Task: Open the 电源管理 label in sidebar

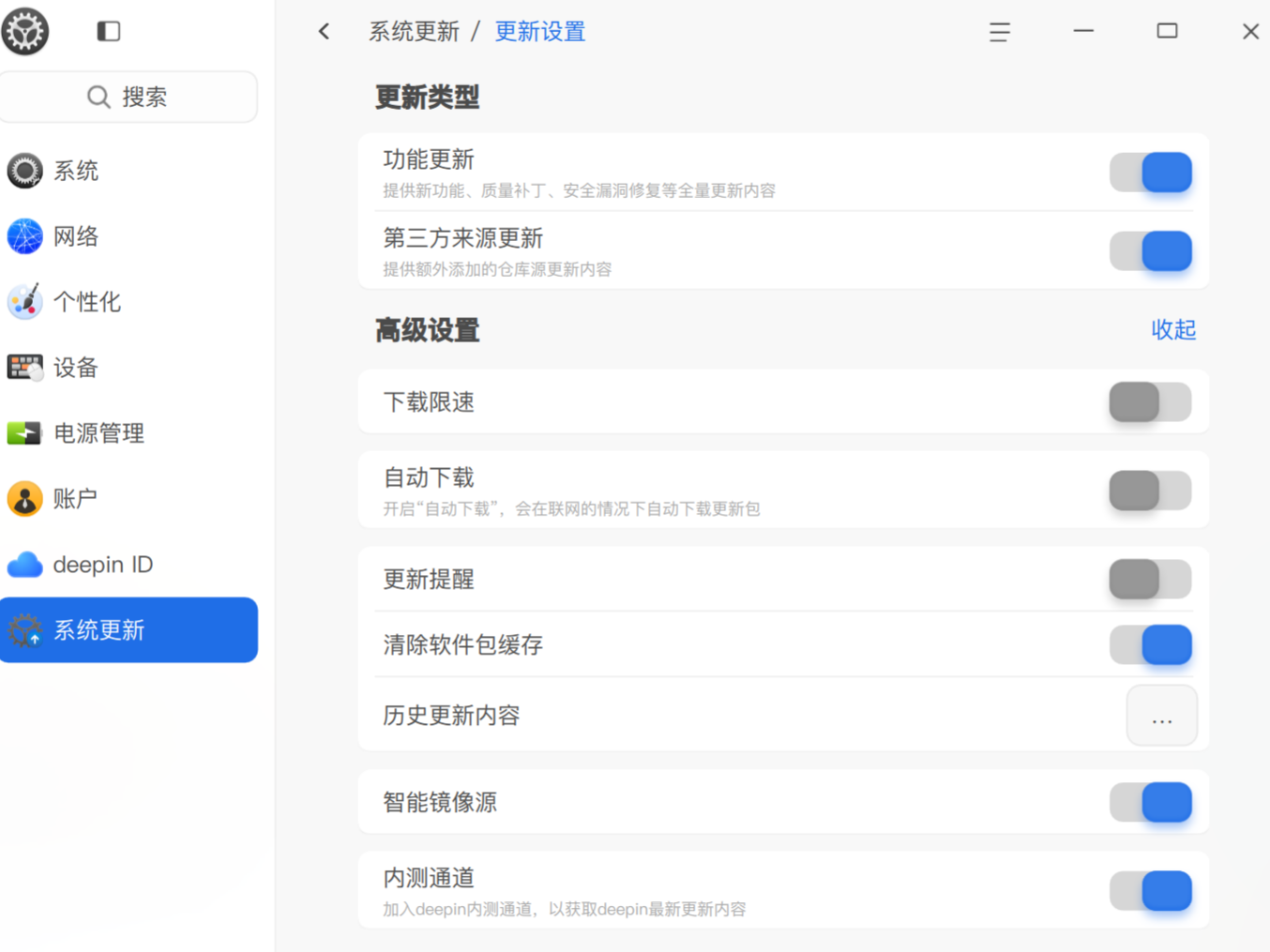Action: tap(98, 433)
